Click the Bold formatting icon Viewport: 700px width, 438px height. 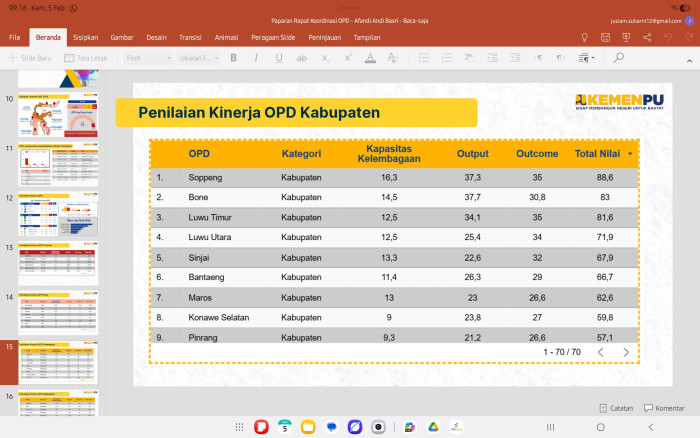tap(232, 58)
